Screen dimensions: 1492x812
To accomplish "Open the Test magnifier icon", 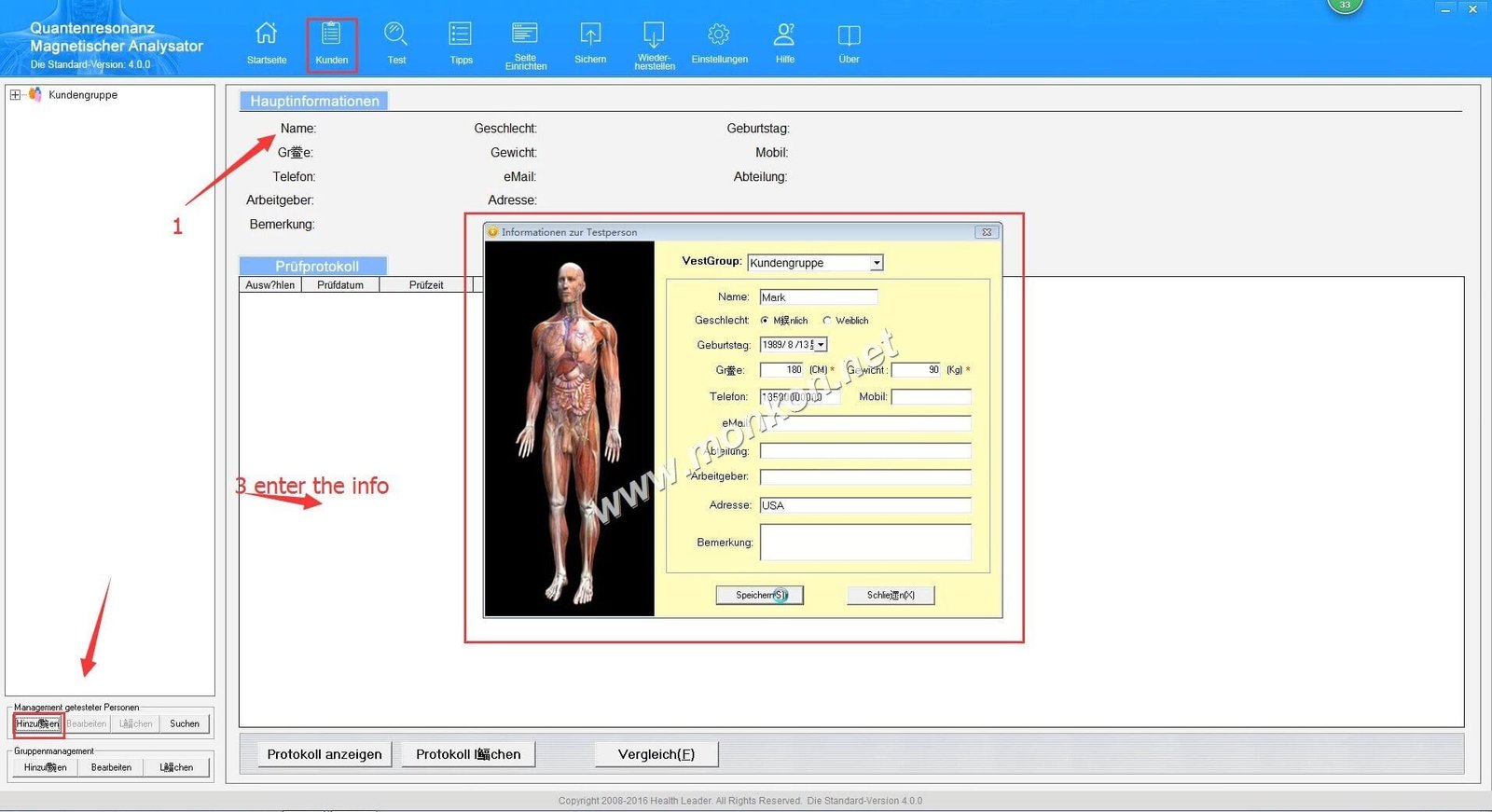I will click(396, 34).
